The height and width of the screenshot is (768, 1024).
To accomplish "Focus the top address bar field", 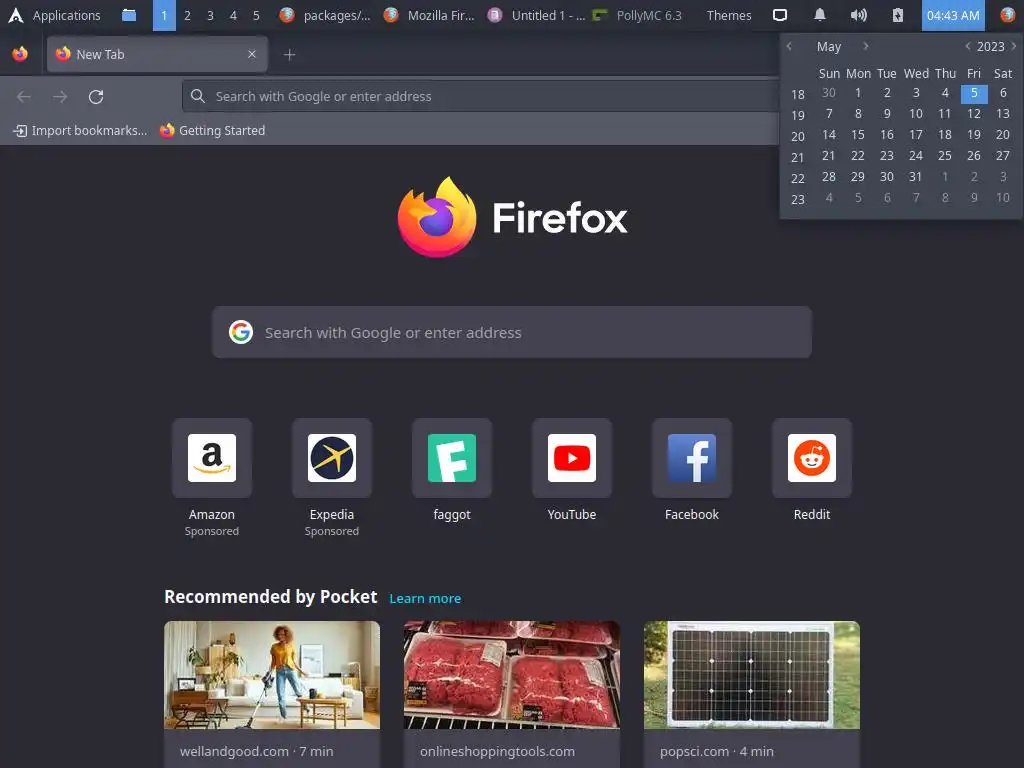I will tap(481, 97).
